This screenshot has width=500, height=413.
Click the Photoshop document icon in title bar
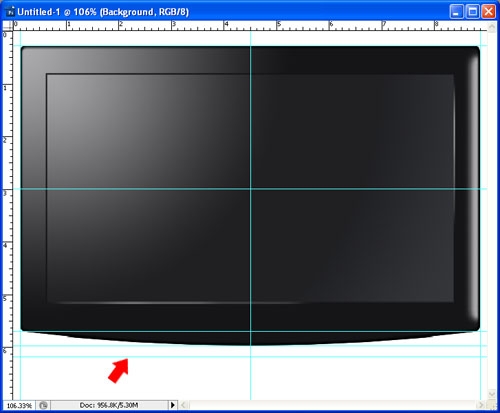coord(10,12)
